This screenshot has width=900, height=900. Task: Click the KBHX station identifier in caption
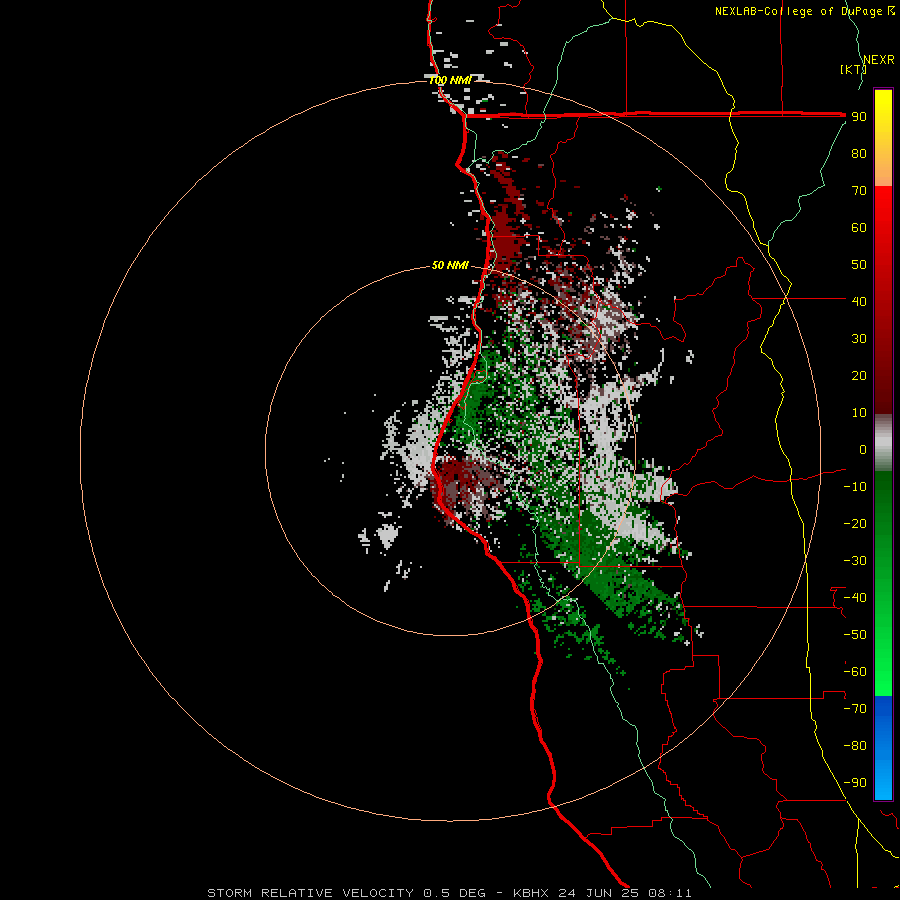pyautogui.click(x=530, y=893)
